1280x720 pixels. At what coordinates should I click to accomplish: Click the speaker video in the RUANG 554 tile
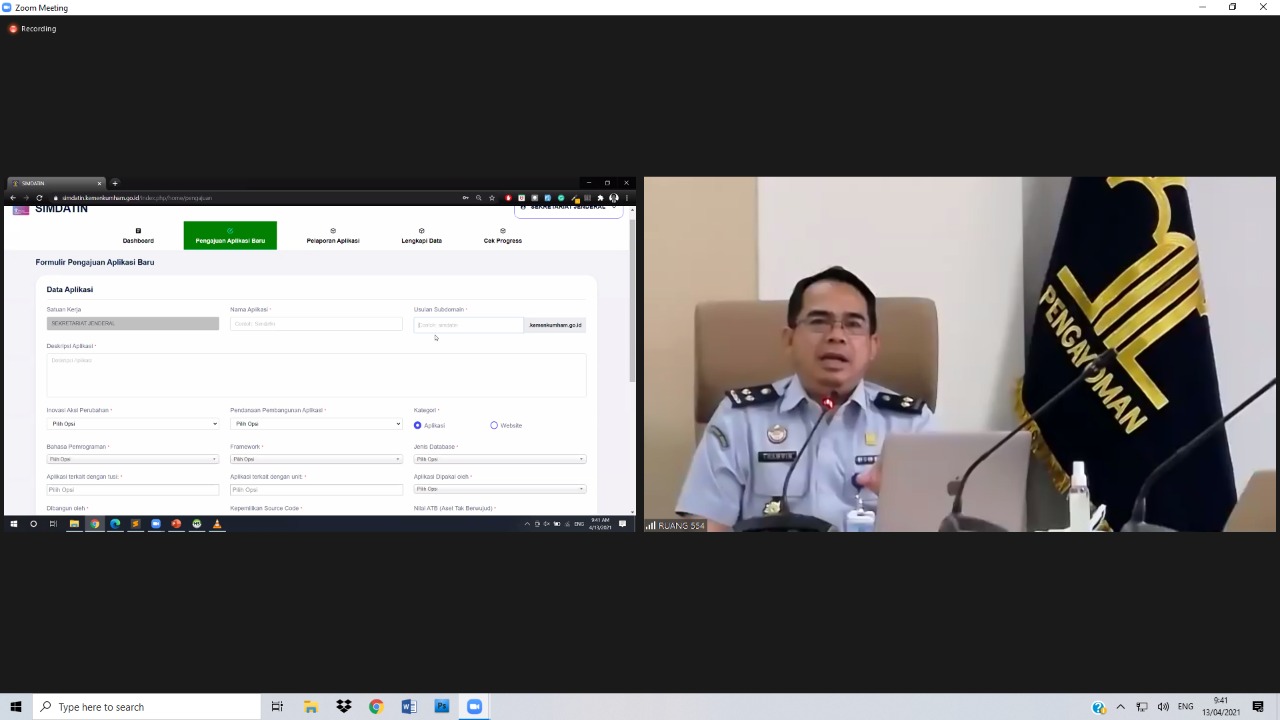point(960,354)
